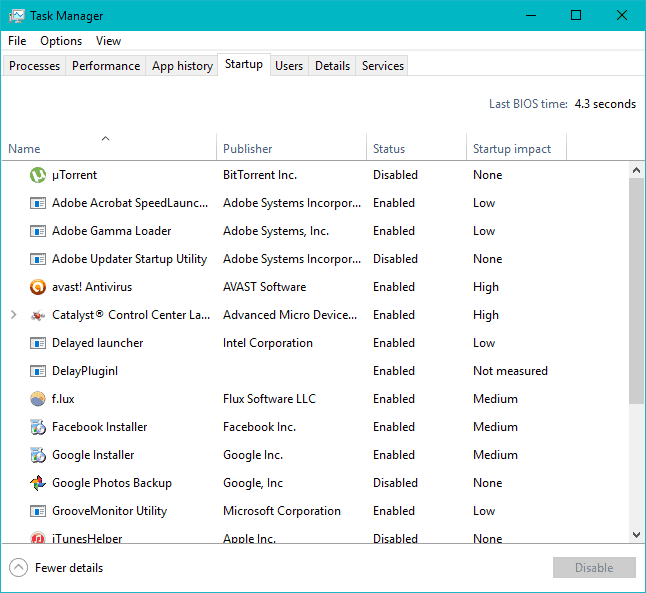This screenshot has width=646, height=593.
Task: Click the Adobe Gamma Loader icon
Action: [x=38, y=231]
